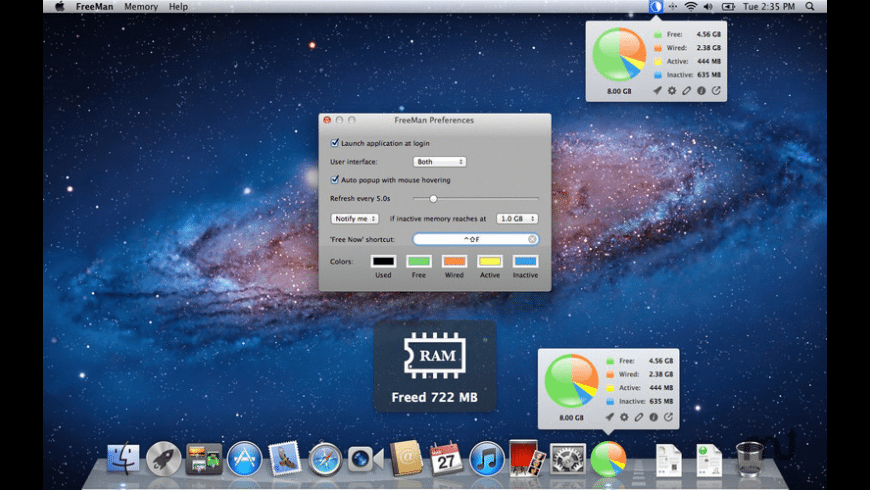Launch Safari compass icon in dock
The width and height of the screenshot is (870, 490).
coord(325,459)
